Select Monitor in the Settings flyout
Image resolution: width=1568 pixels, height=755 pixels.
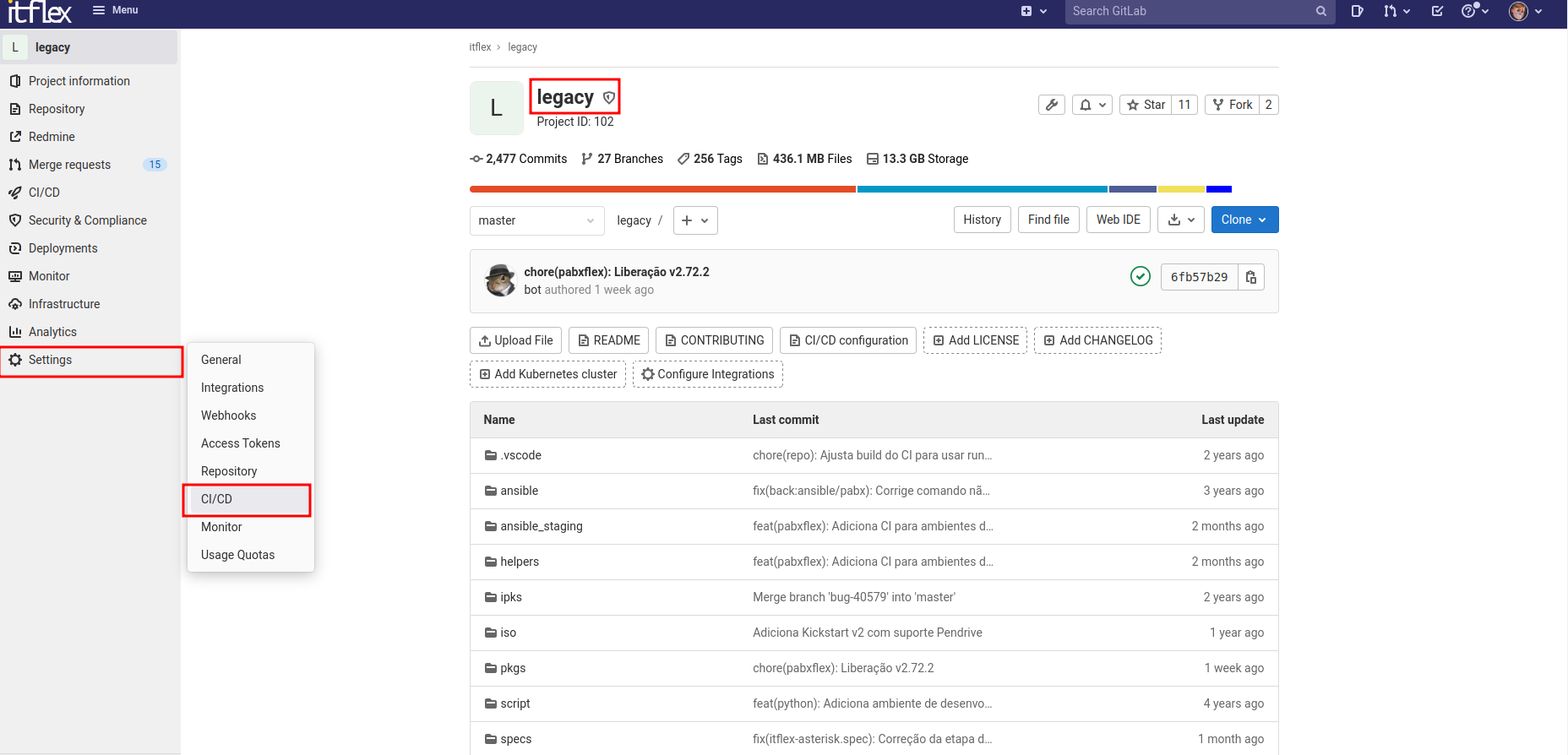click(251, 527)
